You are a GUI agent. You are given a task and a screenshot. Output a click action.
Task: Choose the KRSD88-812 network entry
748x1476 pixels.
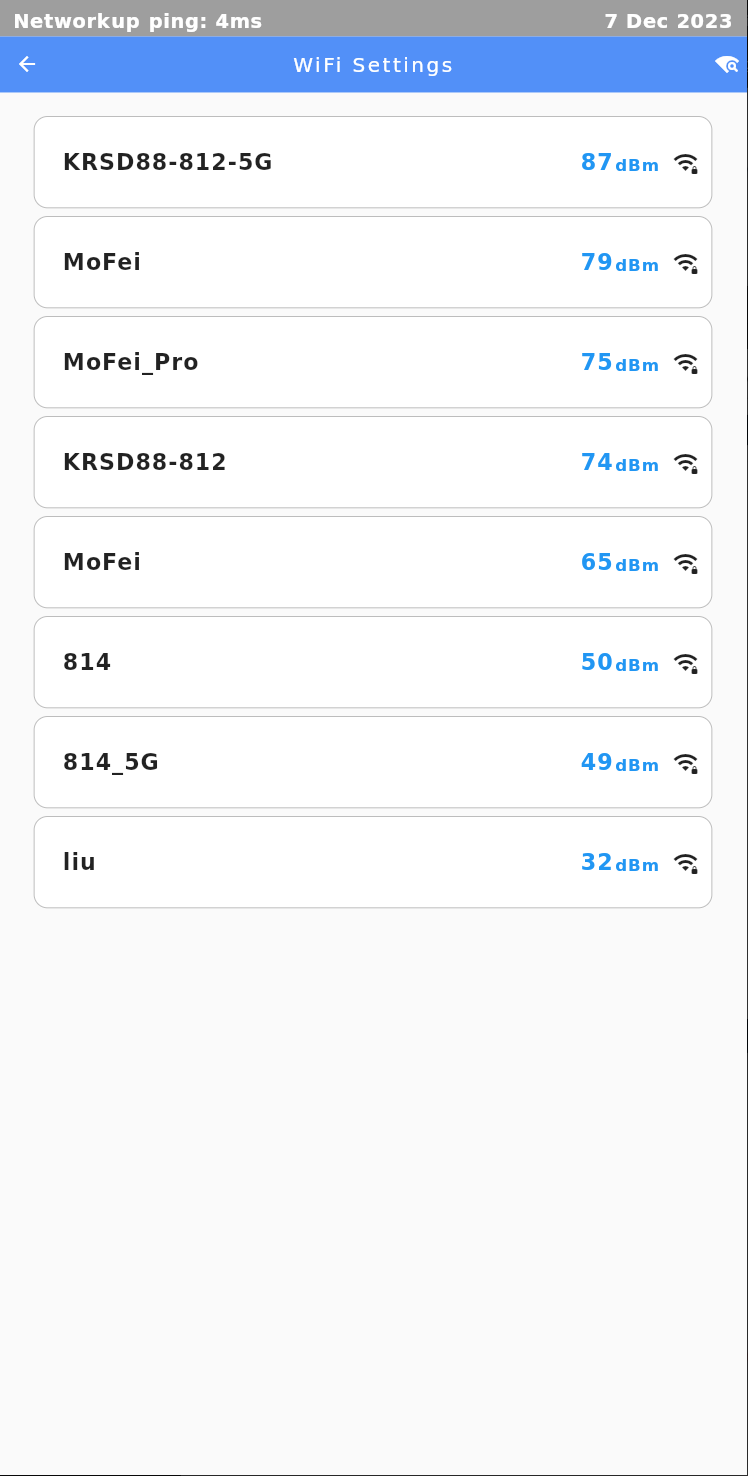coord(145,462)
